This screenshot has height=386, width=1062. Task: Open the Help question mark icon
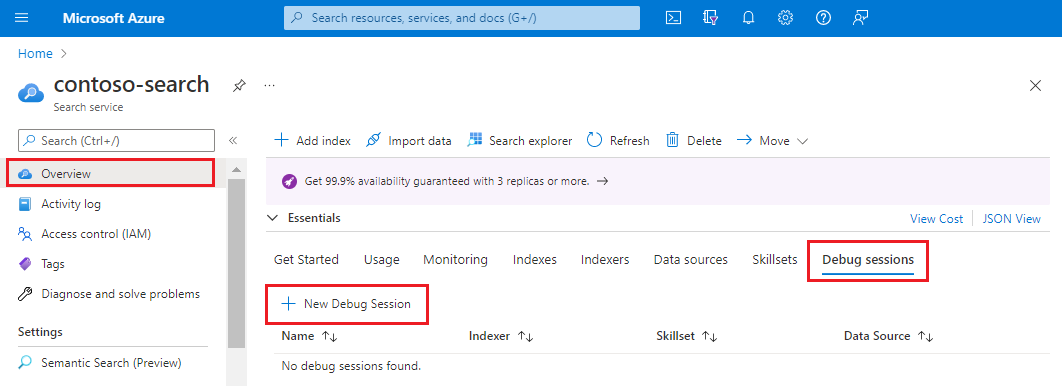pyautogui.click(x=823, y=18)
